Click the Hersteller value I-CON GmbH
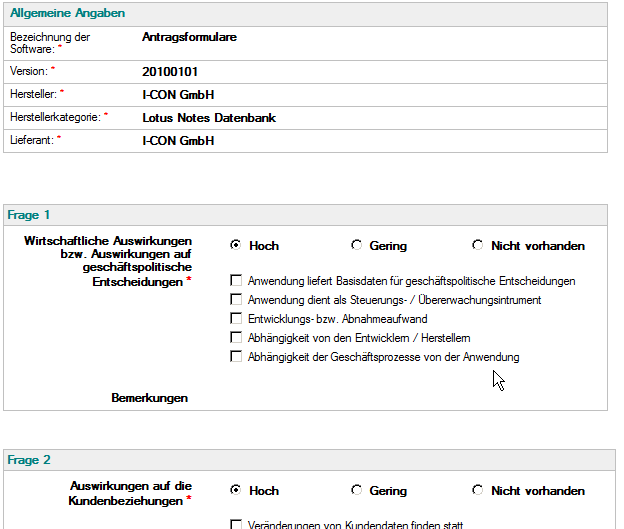 (x=178, y=95)
